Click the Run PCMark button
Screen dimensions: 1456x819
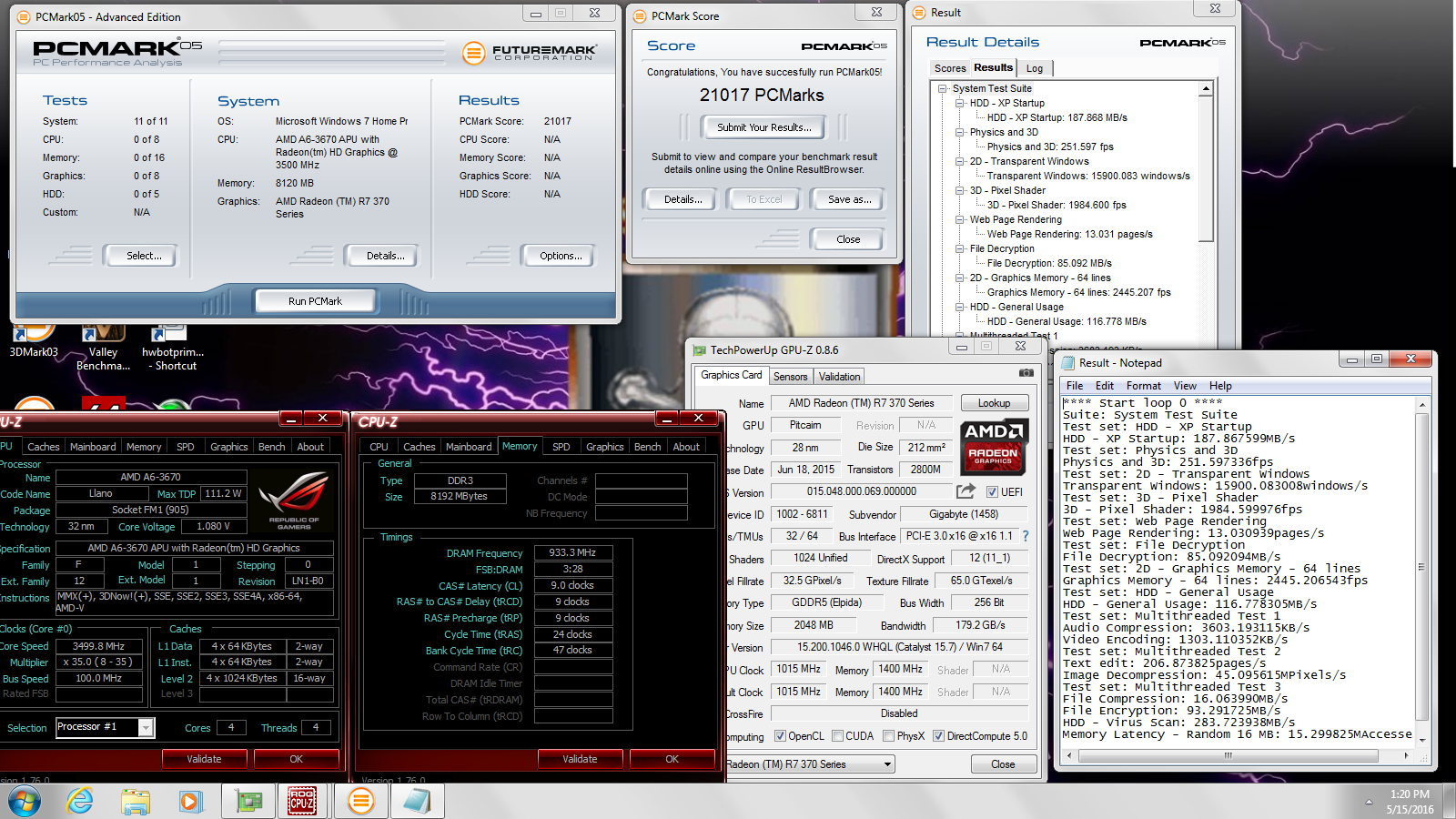316,301
